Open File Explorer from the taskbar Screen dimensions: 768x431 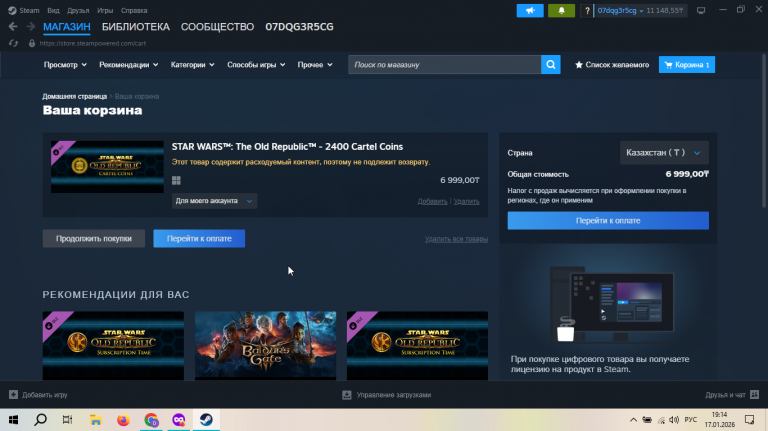point(96,420)
